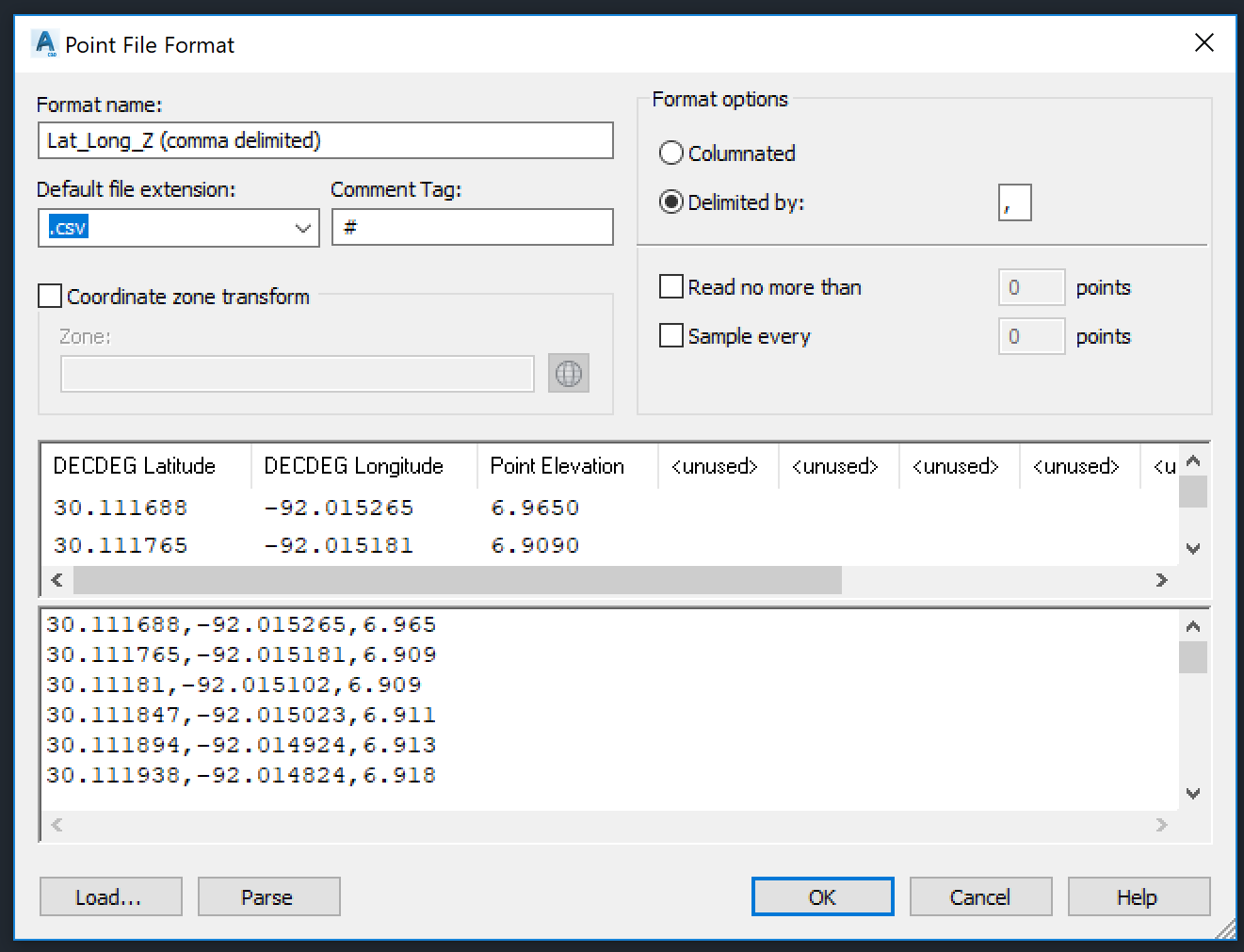
Task: Click the Load button to open a file
Action: tap(110, 896)
